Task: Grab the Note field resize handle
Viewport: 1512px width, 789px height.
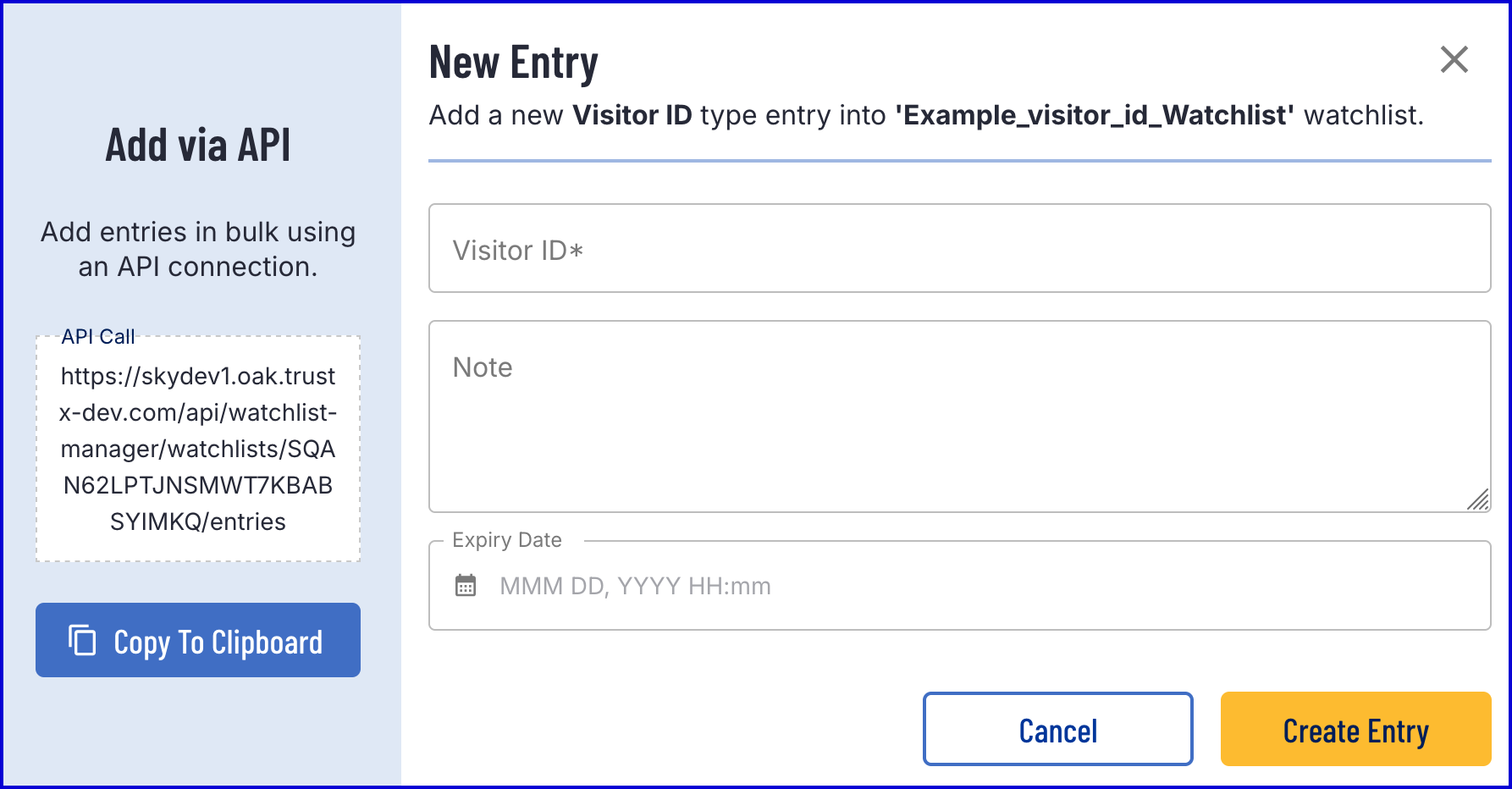Action: point(1477,499)
